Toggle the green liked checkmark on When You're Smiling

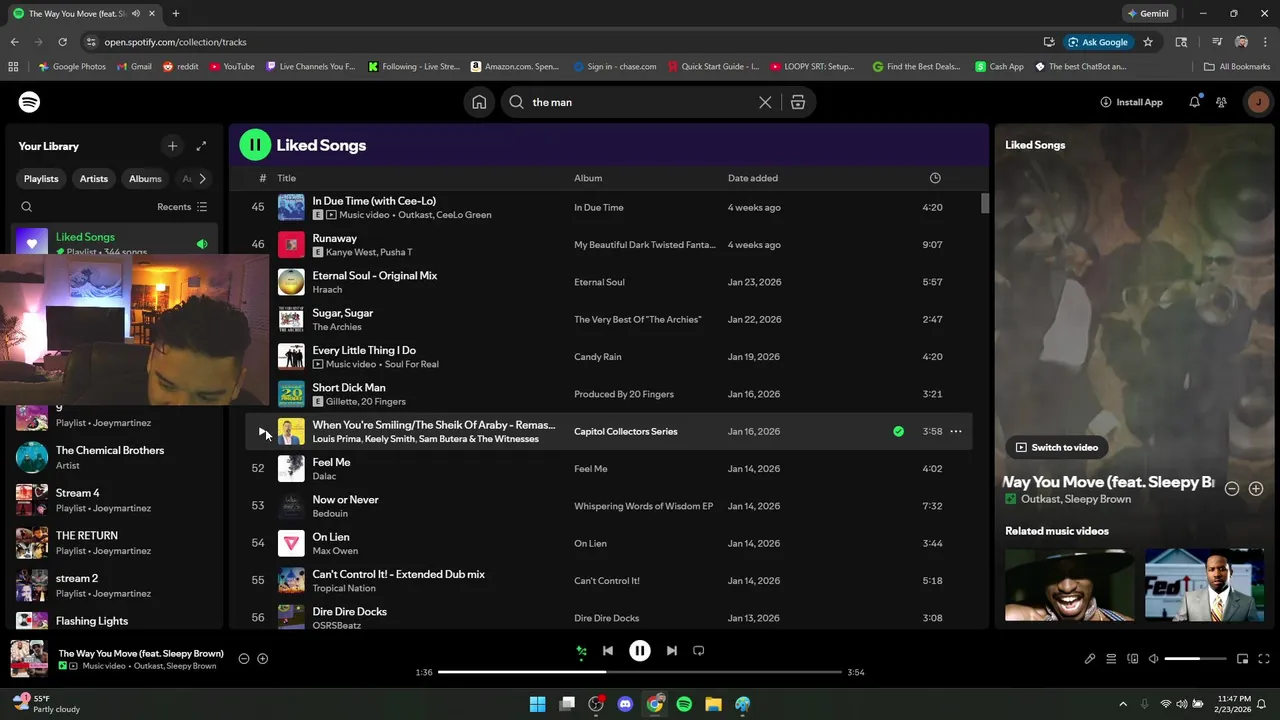click(x=898, y=431)
